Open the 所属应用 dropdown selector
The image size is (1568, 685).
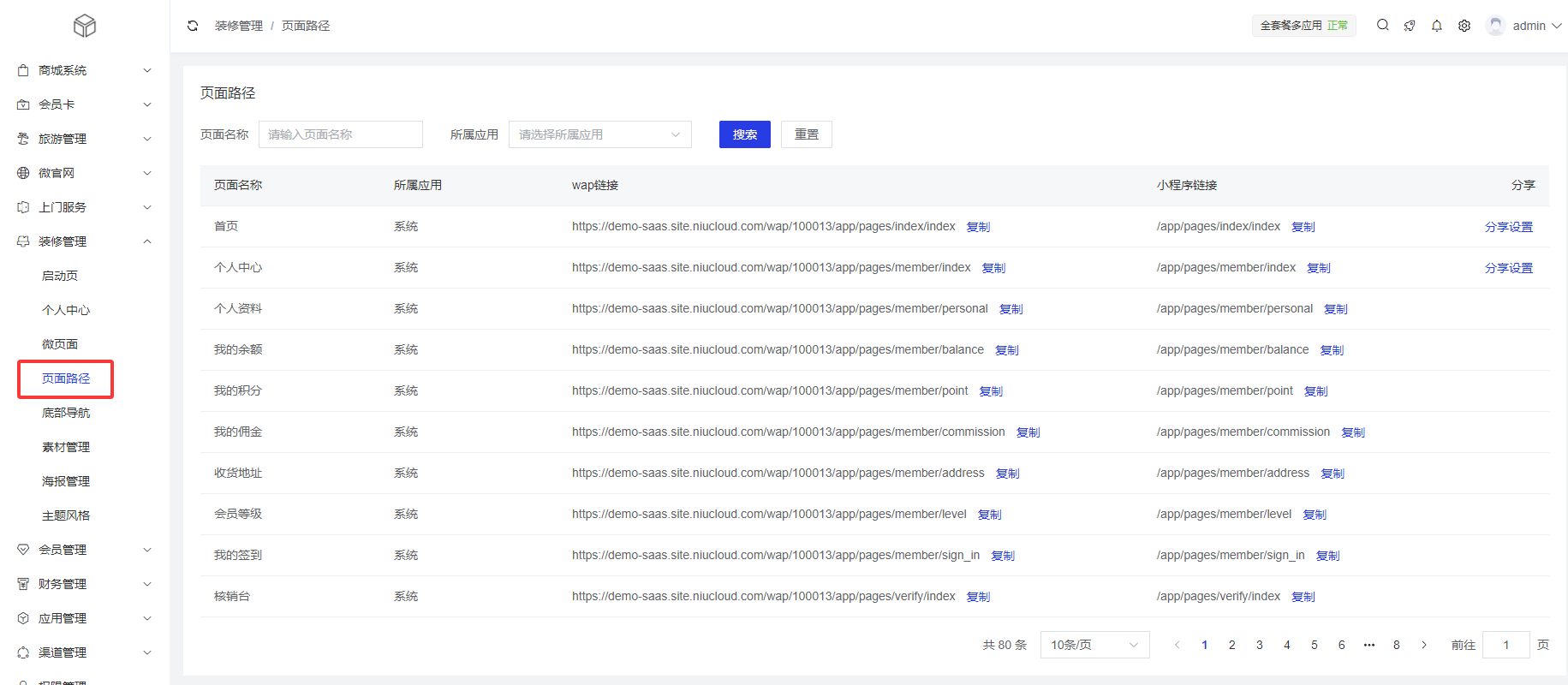[599, 134]
